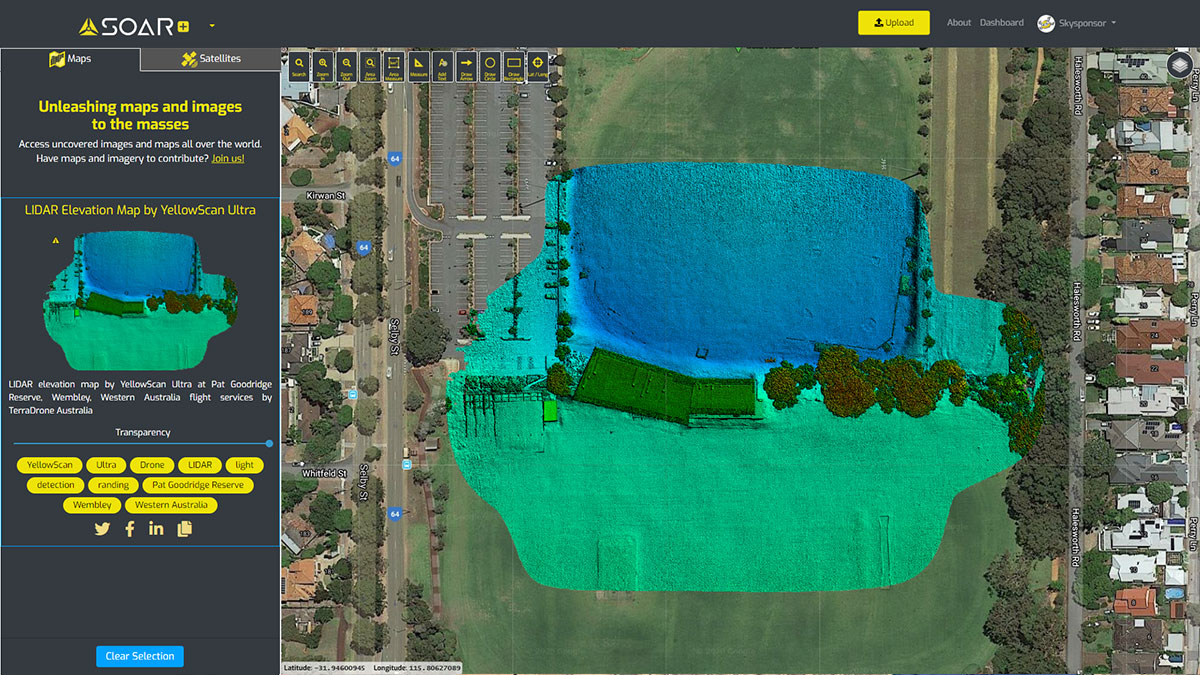
Task: Click the Clear Selection button
Action: (x=140, y=656)
